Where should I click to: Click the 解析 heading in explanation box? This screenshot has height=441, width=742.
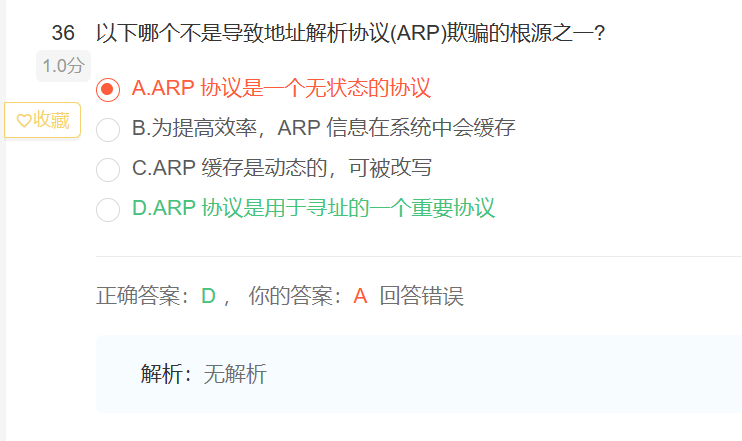tap(163, 374)
